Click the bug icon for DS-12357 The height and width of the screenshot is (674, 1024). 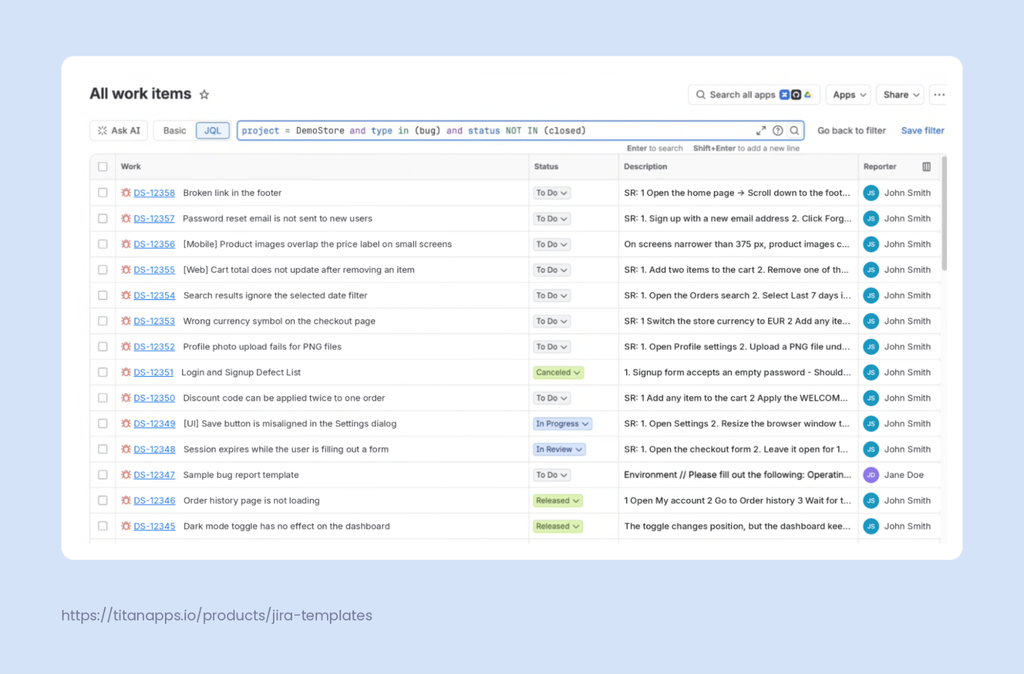pyautogui.click(x=126, y=218)
